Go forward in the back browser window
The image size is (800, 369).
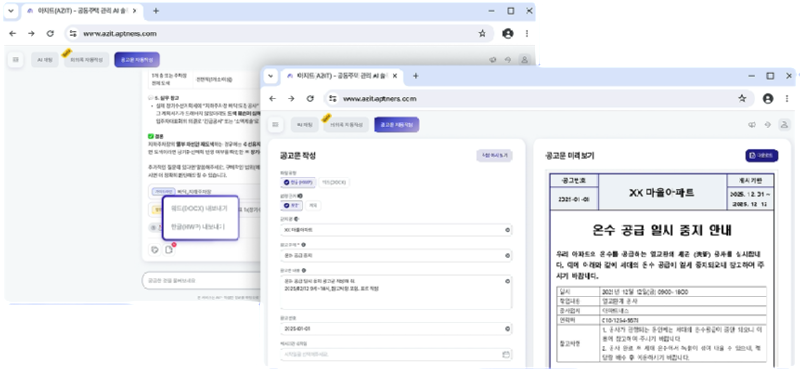(31, 34)
